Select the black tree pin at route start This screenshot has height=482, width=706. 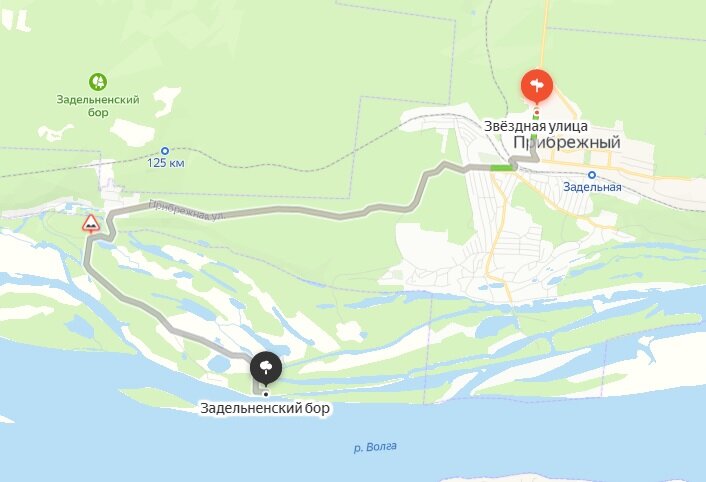[x=266, y=368]
